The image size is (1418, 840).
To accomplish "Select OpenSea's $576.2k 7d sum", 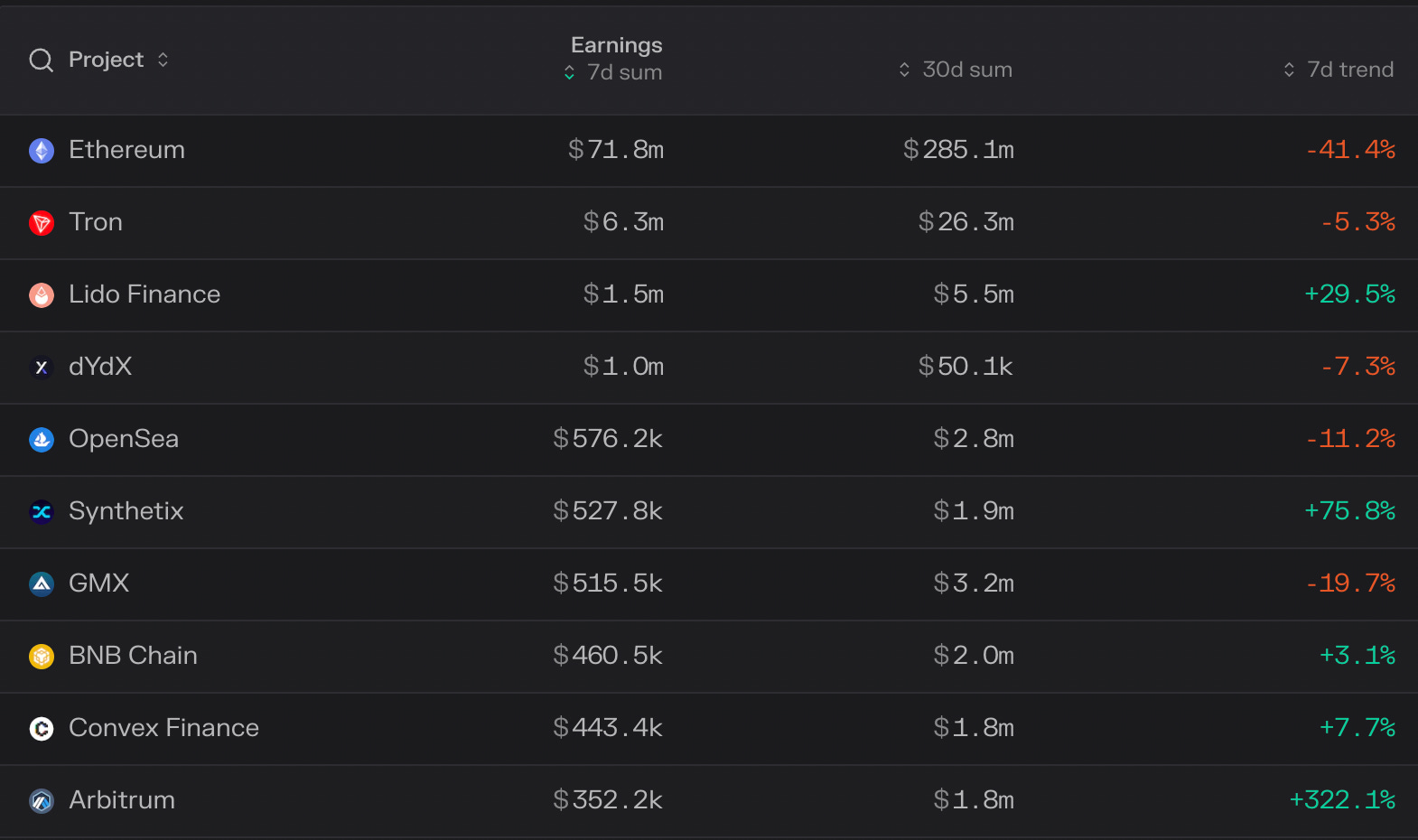I will click(x=608, y=439).
